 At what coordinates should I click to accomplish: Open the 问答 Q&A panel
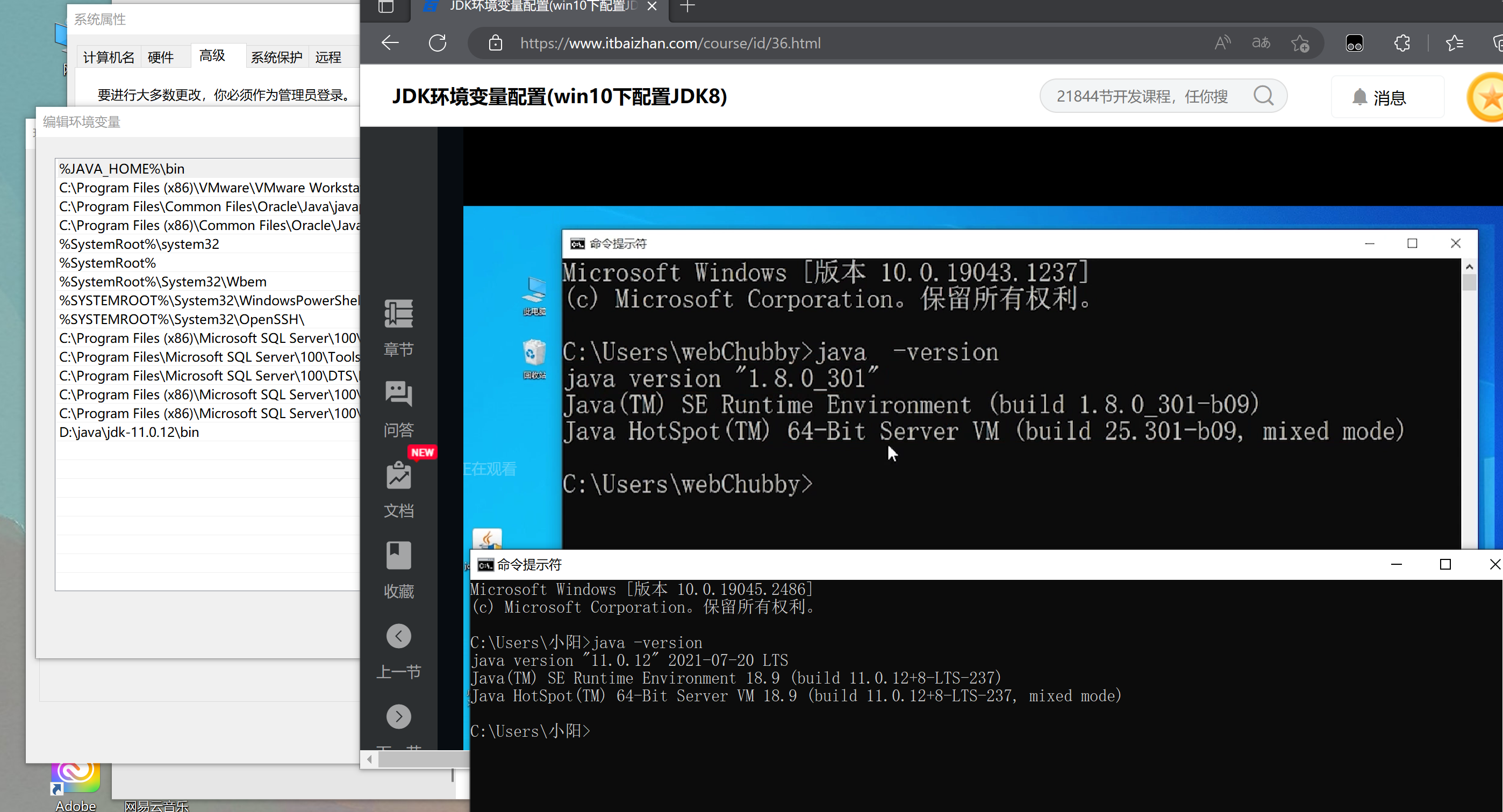[x=398, y=409]
